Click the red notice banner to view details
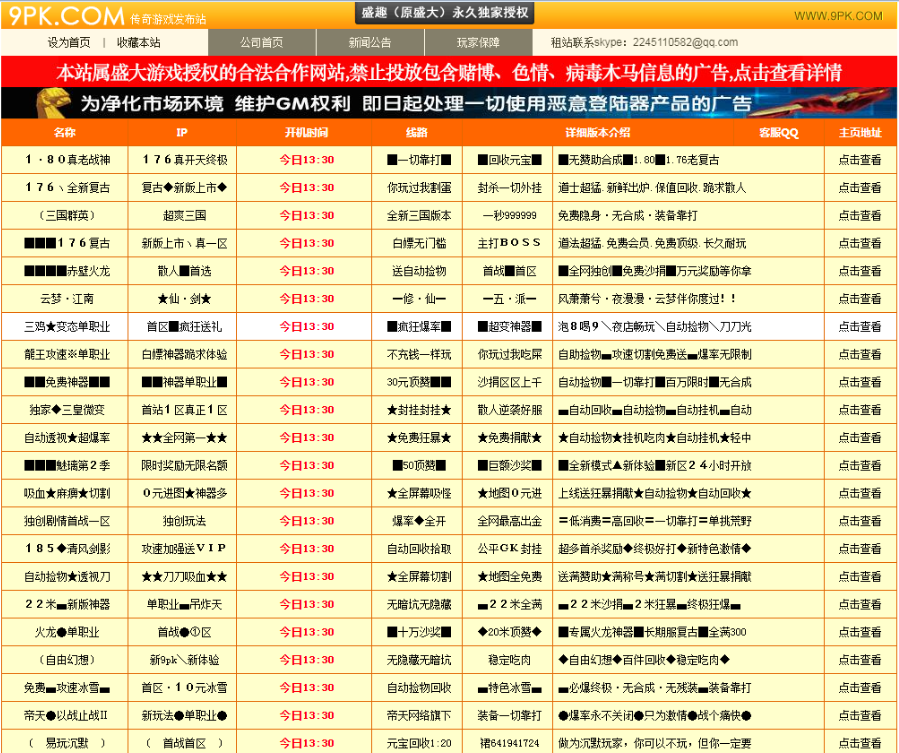 tap(449, 72)
